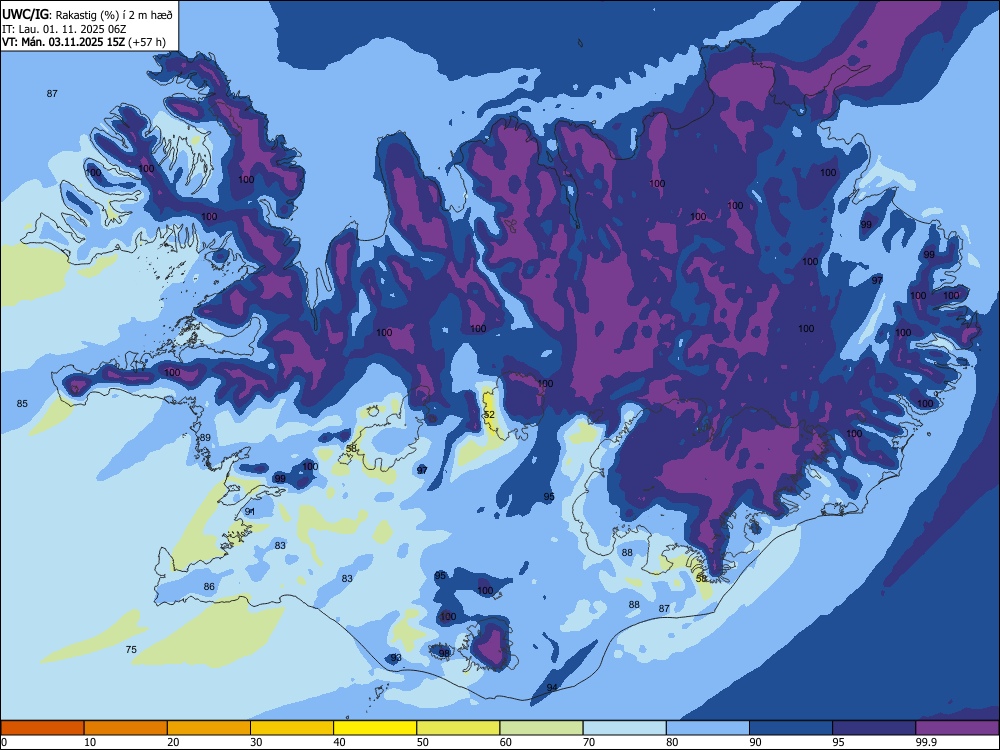Click the humidity value '75' in the southwest

click(131, 650)
